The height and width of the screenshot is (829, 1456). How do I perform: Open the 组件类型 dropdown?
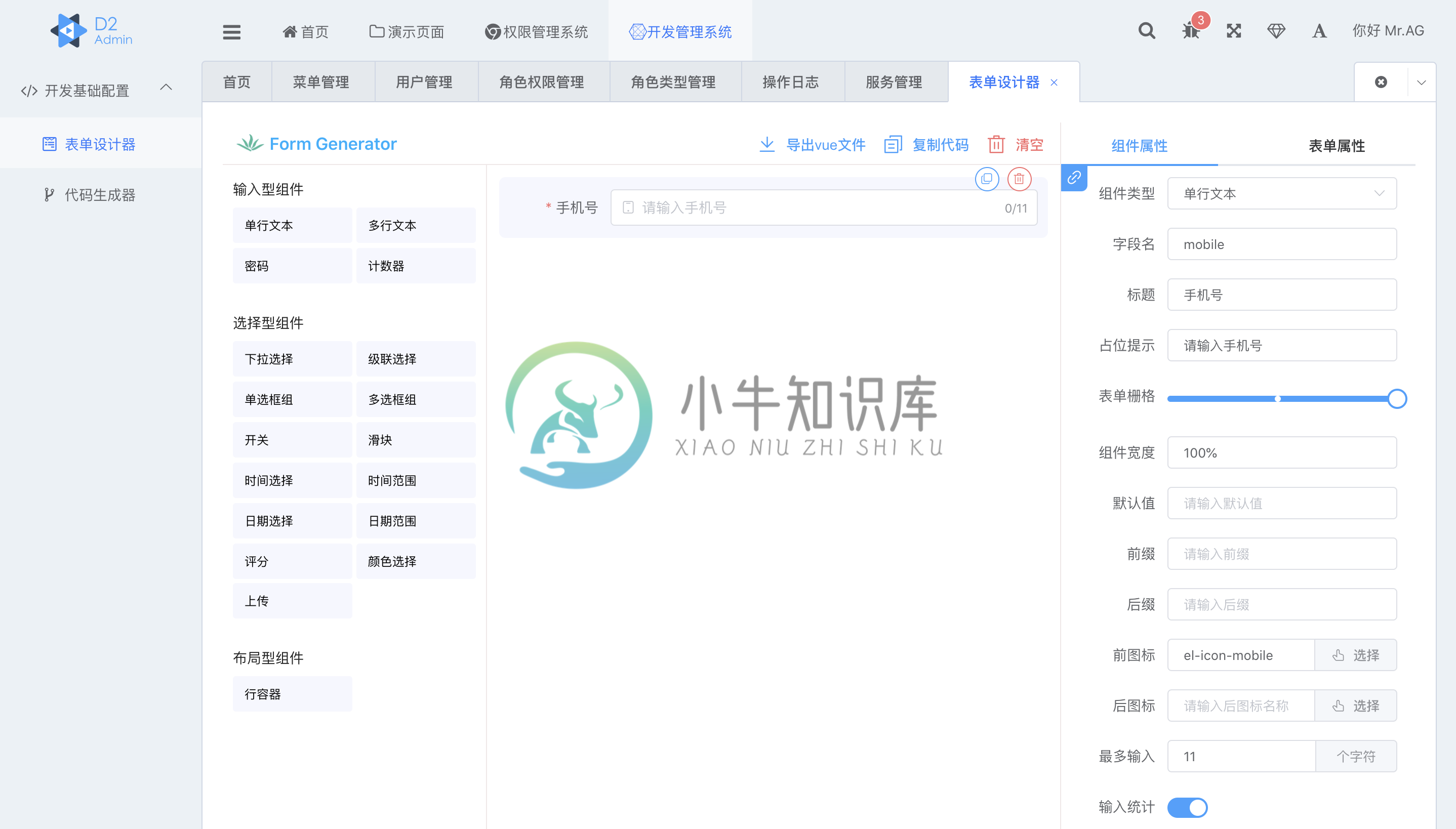[x=1282, y=193]
